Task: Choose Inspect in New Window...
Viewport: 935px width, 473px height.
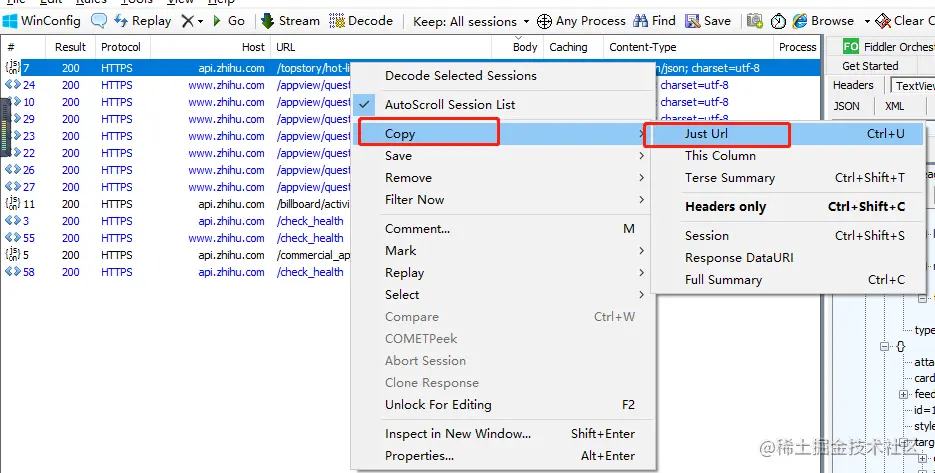Action: pos(503,434)
